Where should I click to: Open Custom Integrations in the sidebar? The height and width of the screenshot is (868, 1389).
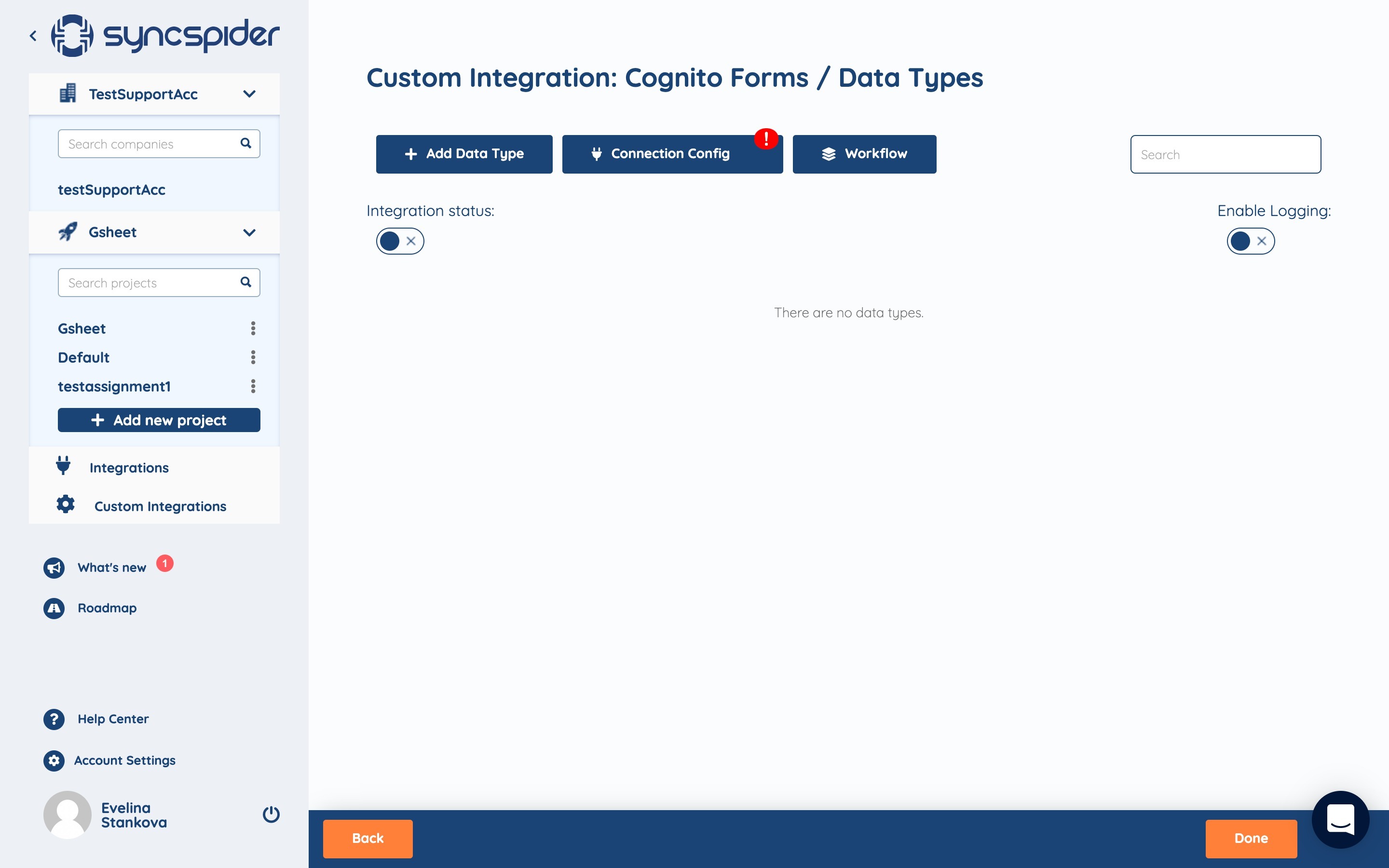pyautogui.click(x=160, y=506)
